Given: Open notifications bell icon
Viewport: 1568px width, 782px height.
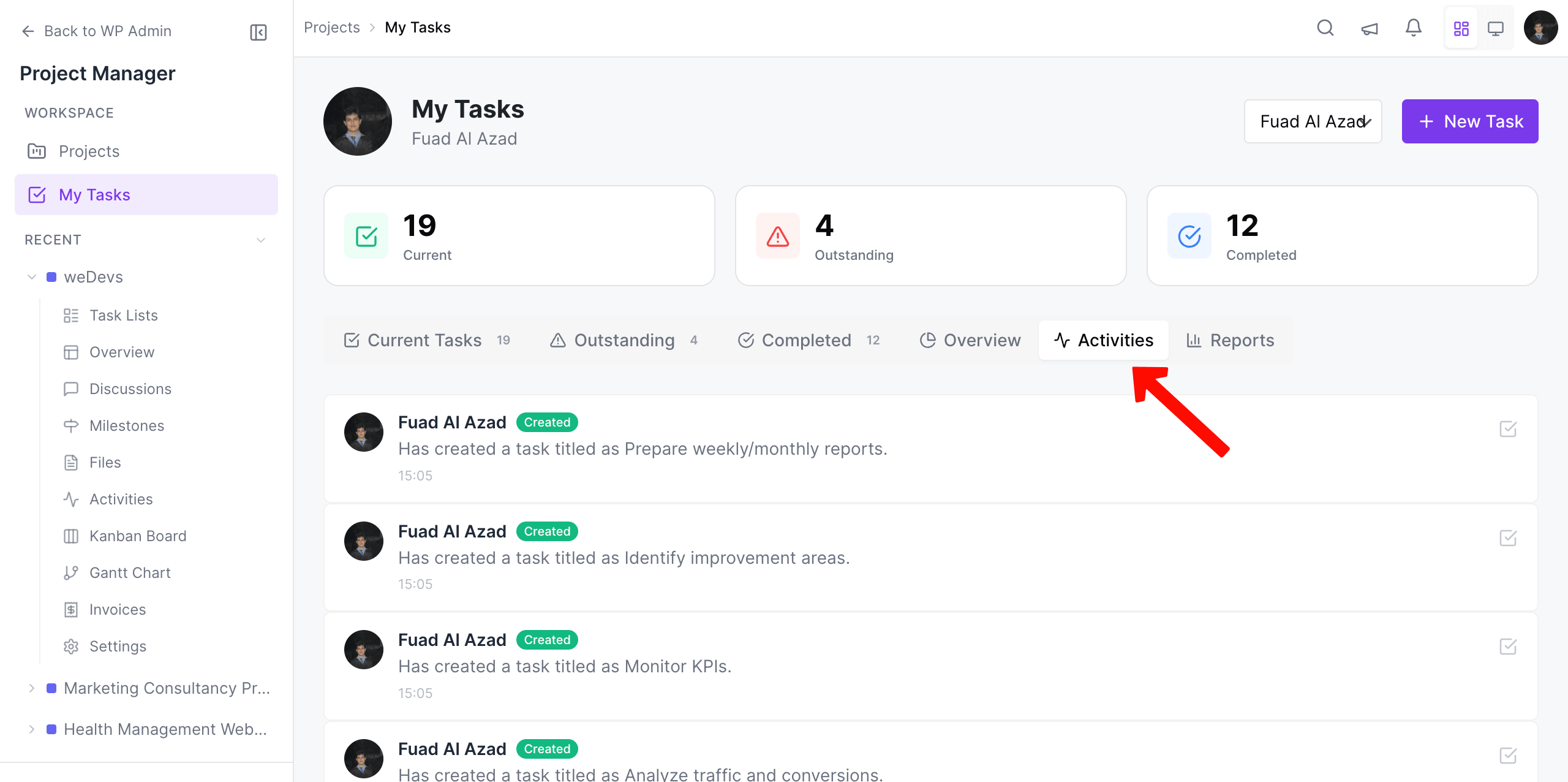Looking at the screenshot, I should point(1414,28).
